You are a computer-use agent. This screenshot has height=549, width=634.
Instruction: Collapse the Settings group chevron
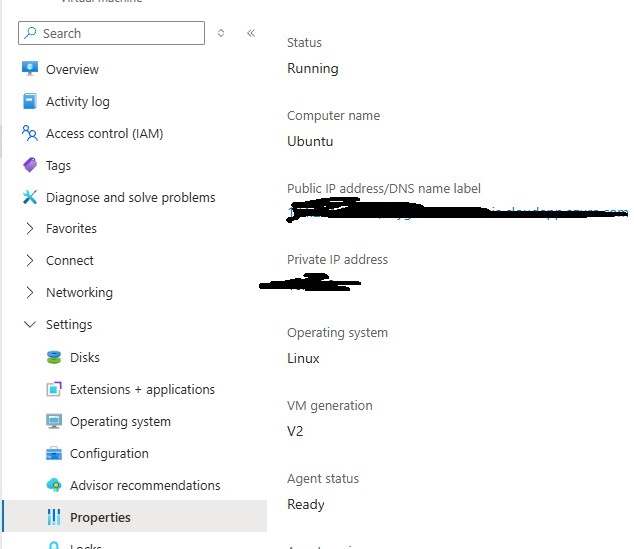[x=30, y=324]
